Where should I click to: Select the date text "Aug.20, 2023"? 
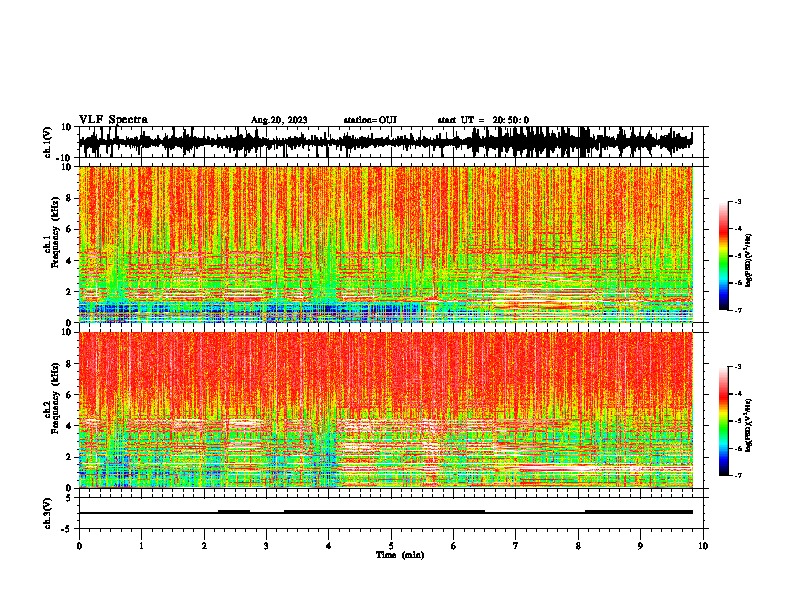coord(279,120)
